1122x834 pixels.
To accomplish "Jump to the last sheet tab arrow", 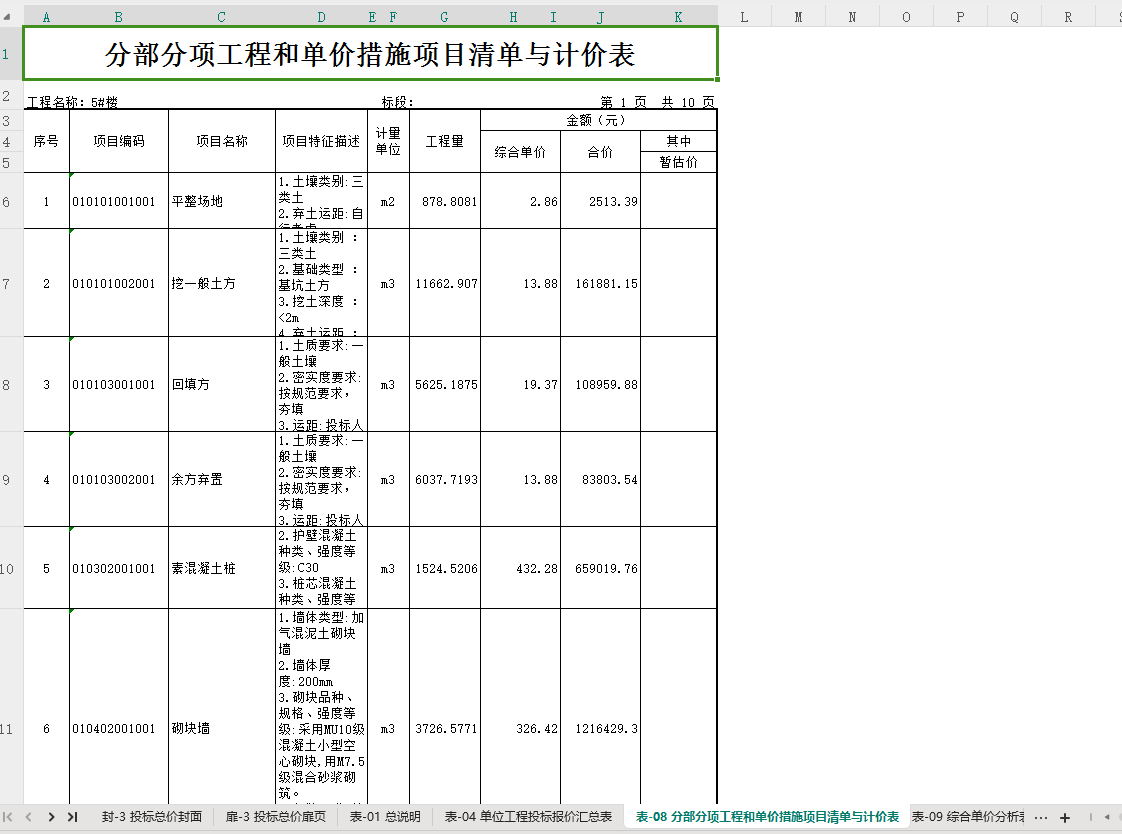I will (x=72, y=817).
